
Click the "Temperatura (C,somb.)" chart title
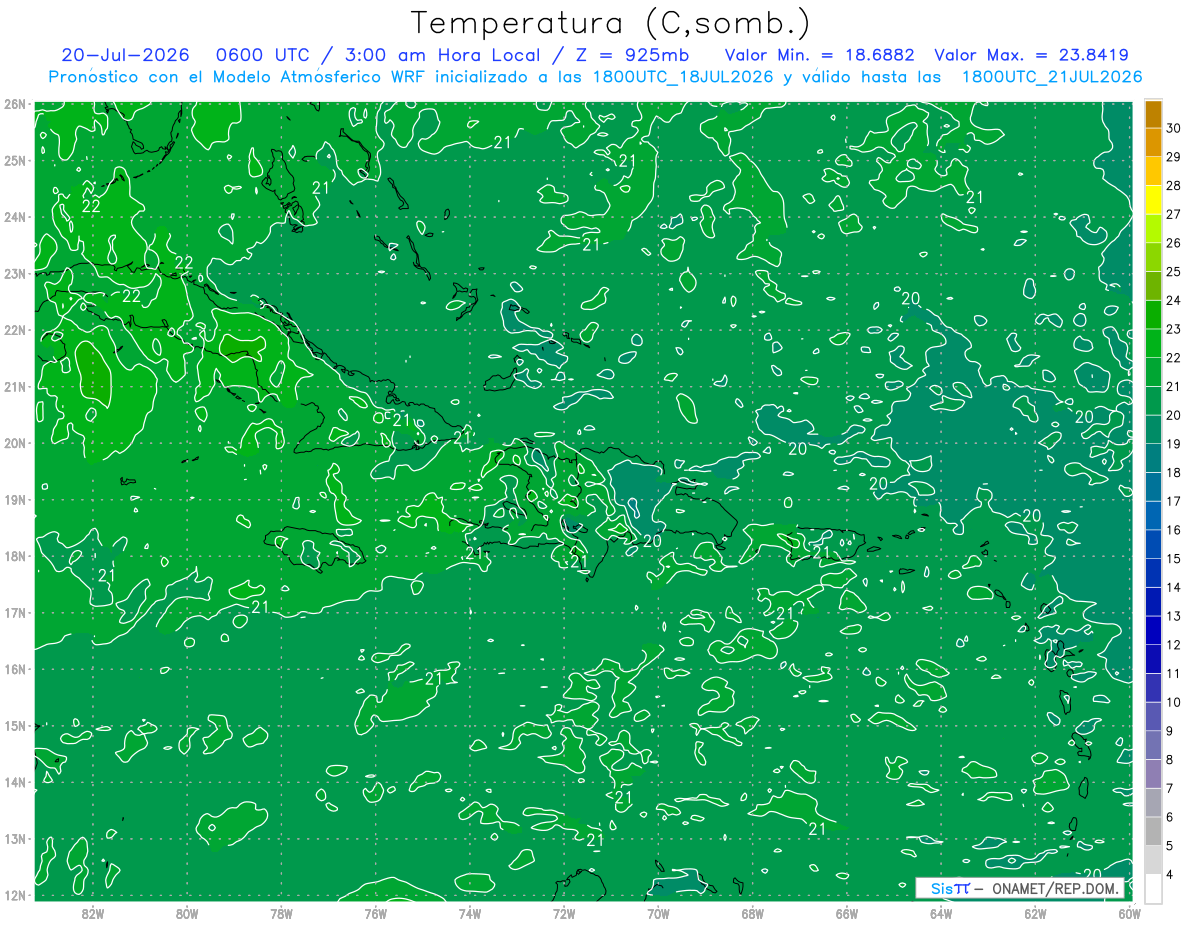[x=610, y=24]
